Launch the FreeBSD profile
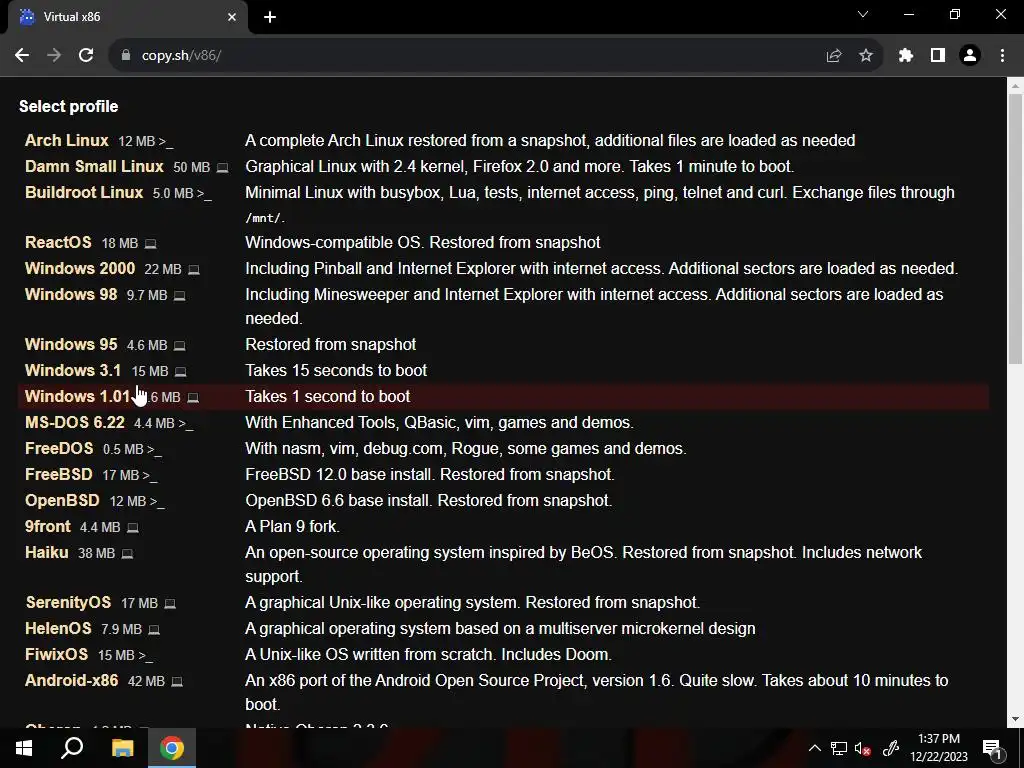Screen dimensions: 1024x768 [x=59, y=475]
